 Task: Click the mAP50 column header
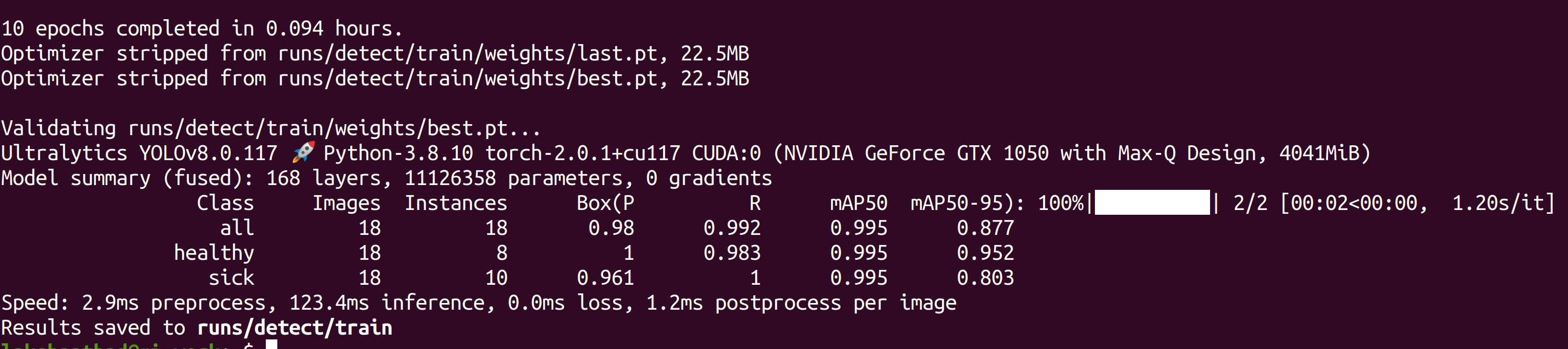coord(858,203)
